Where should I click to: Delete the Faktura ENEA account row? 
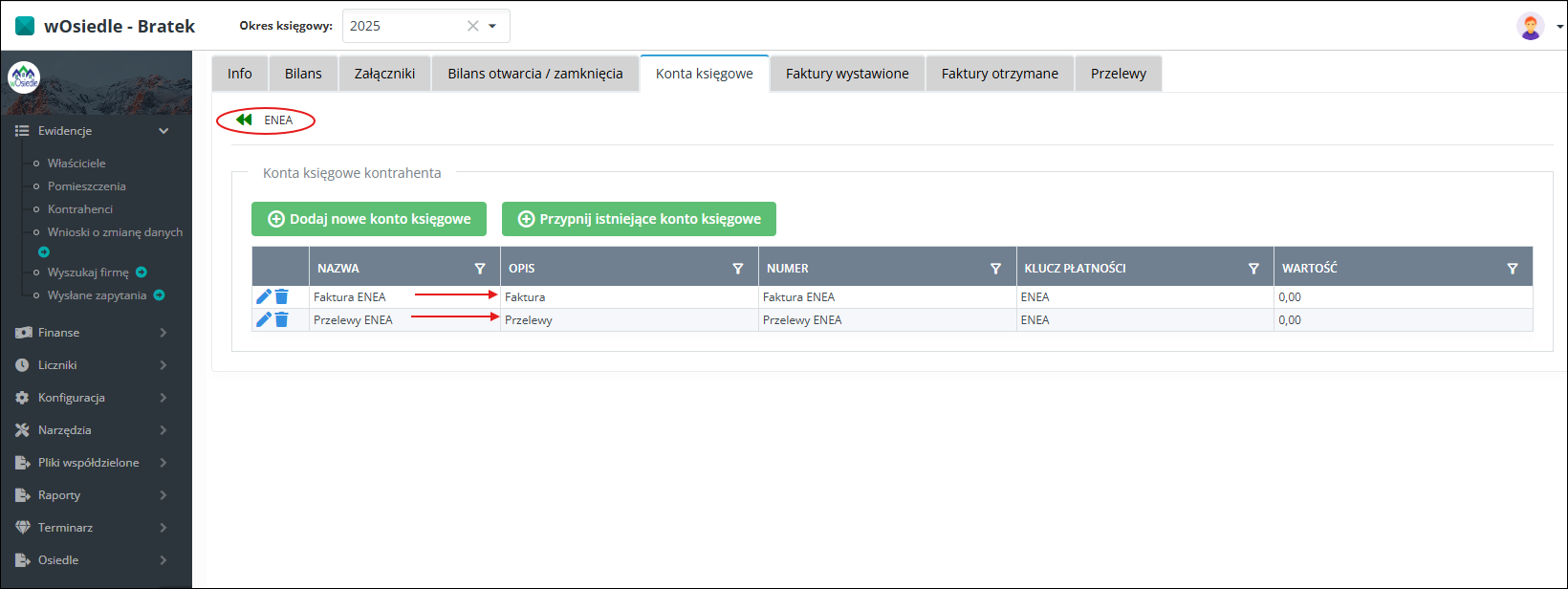pyautogui.click(x=282, y=296)
